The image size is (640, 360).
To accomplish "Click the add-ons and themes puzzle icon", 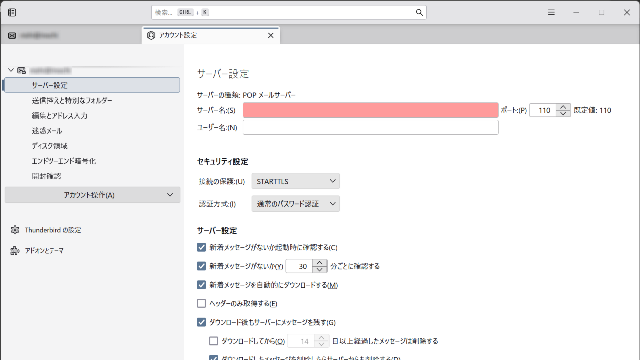I will [x=15, y=250].
